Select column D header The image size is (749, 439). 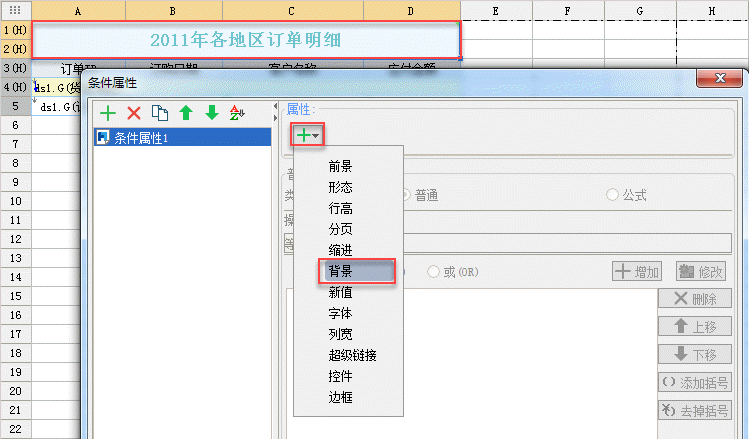pos(411,11)
